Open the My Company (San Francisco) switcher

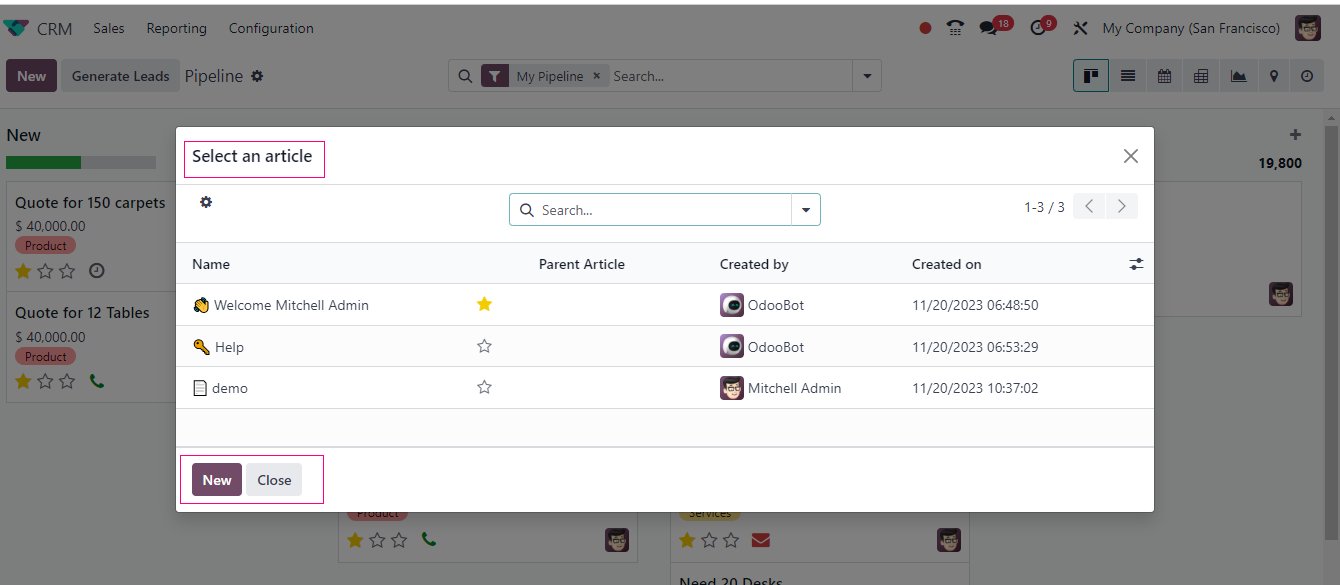coord(1190,28)
